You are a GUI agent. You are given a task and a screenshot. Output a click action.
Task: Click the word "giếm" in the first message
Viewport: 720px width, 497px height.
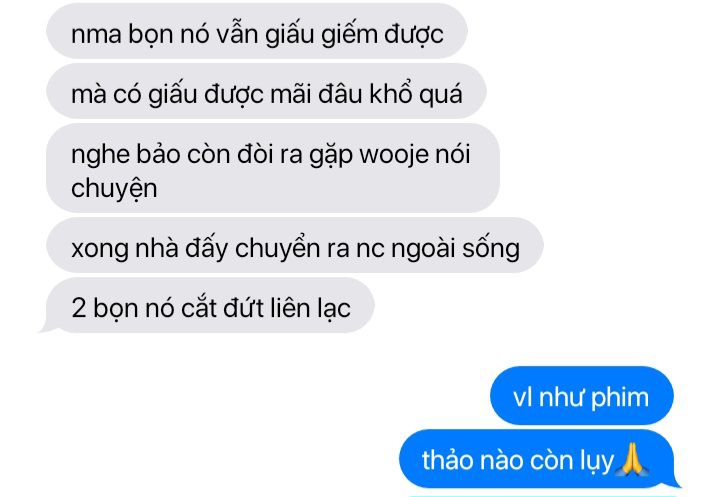[349, 35]
